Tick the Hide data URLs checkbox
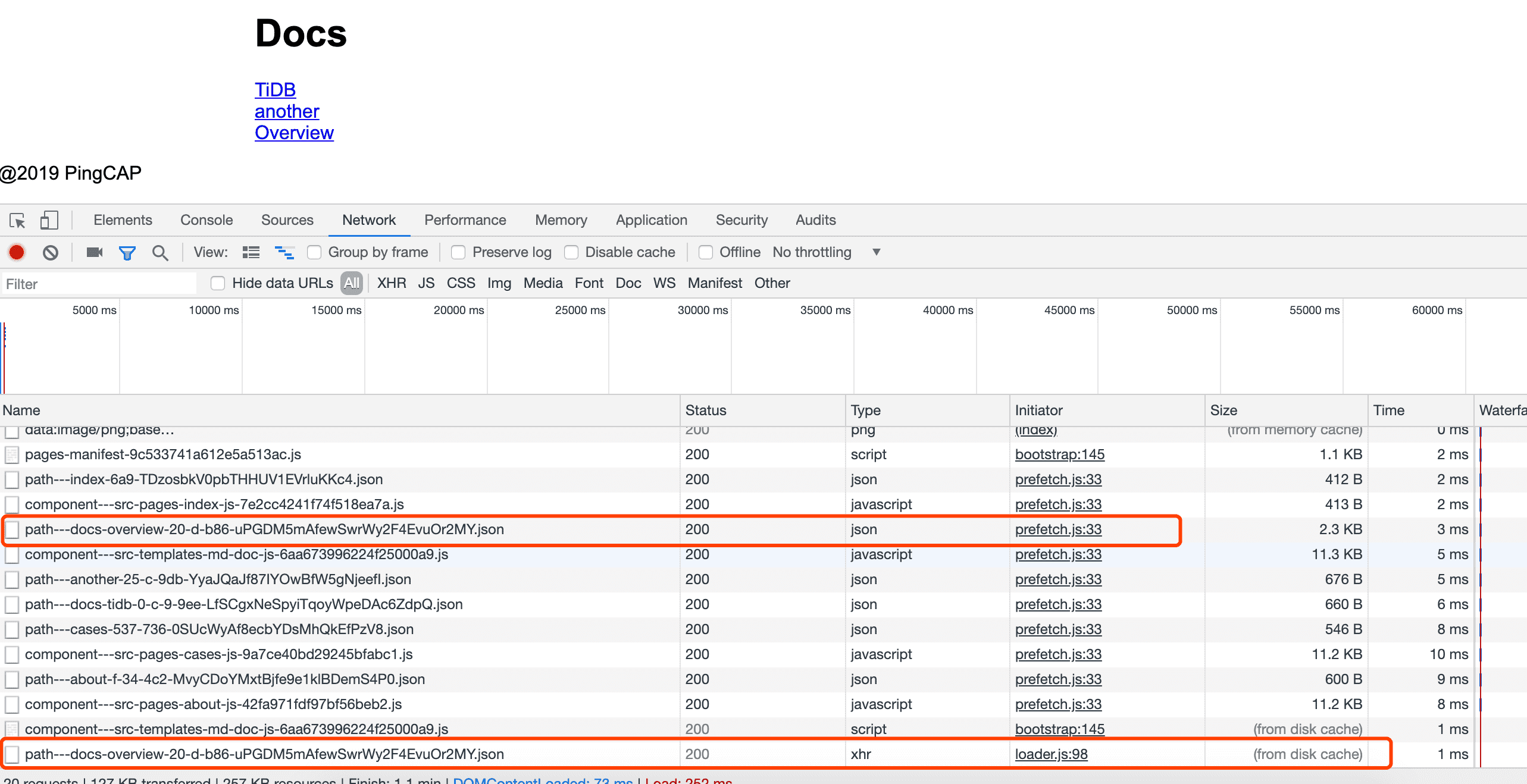This screenshot has height=784, width=1527. (x=218, y=284)
